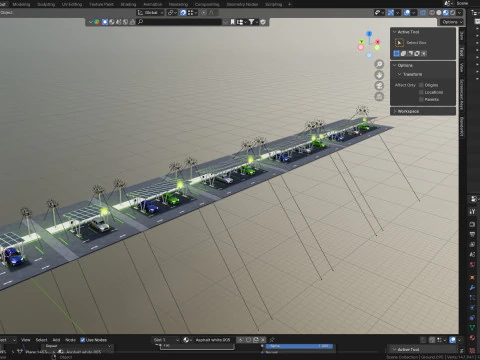Switch to material preview shading
The width and height of the screenshot is (480, 360).
[x=446, y=13]
